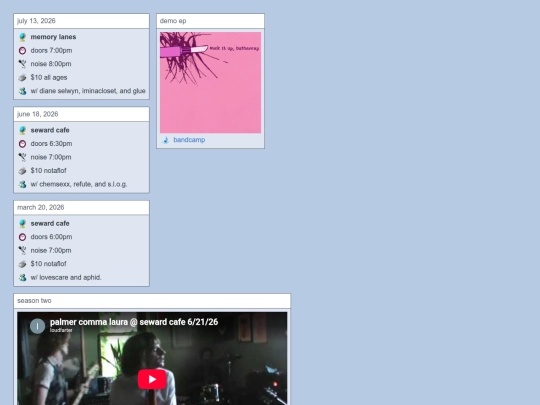Click the people icon beside chemsexx lineup

click(x=22, y=184)
